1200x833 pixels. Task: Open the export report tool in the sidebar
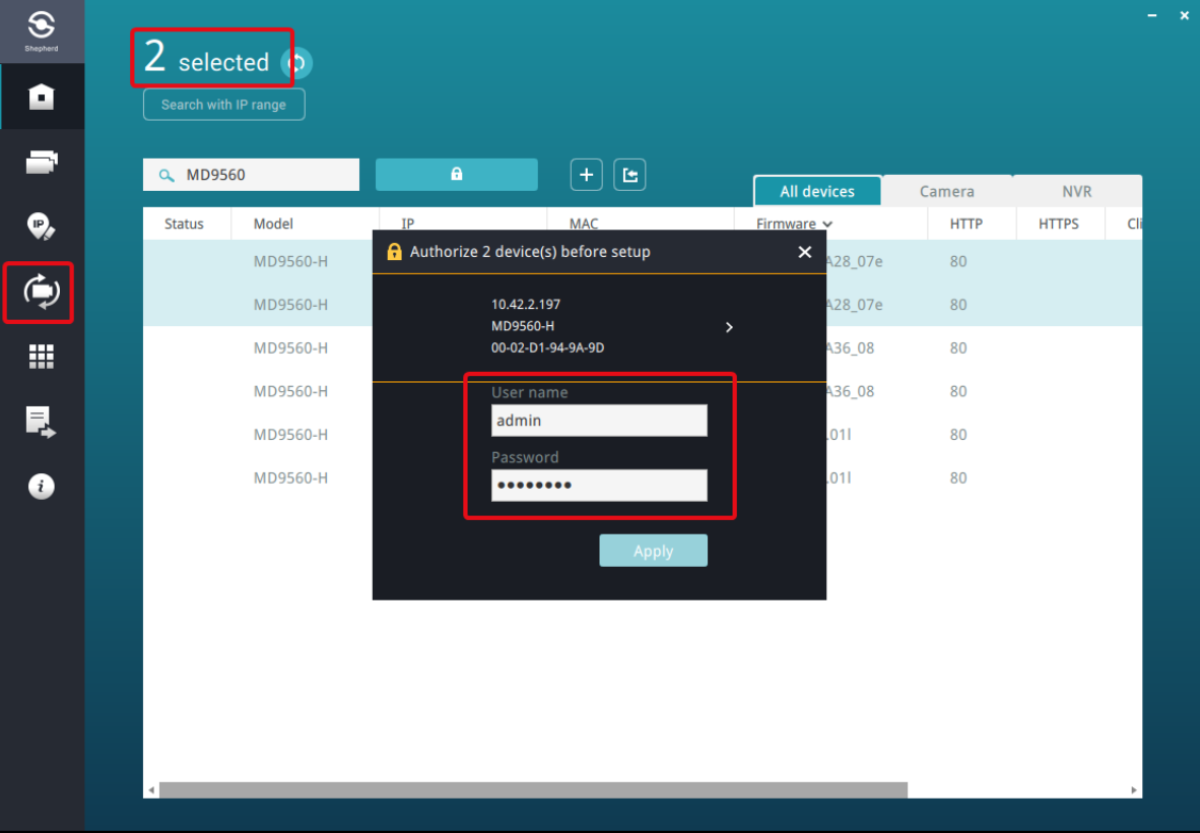41,421
